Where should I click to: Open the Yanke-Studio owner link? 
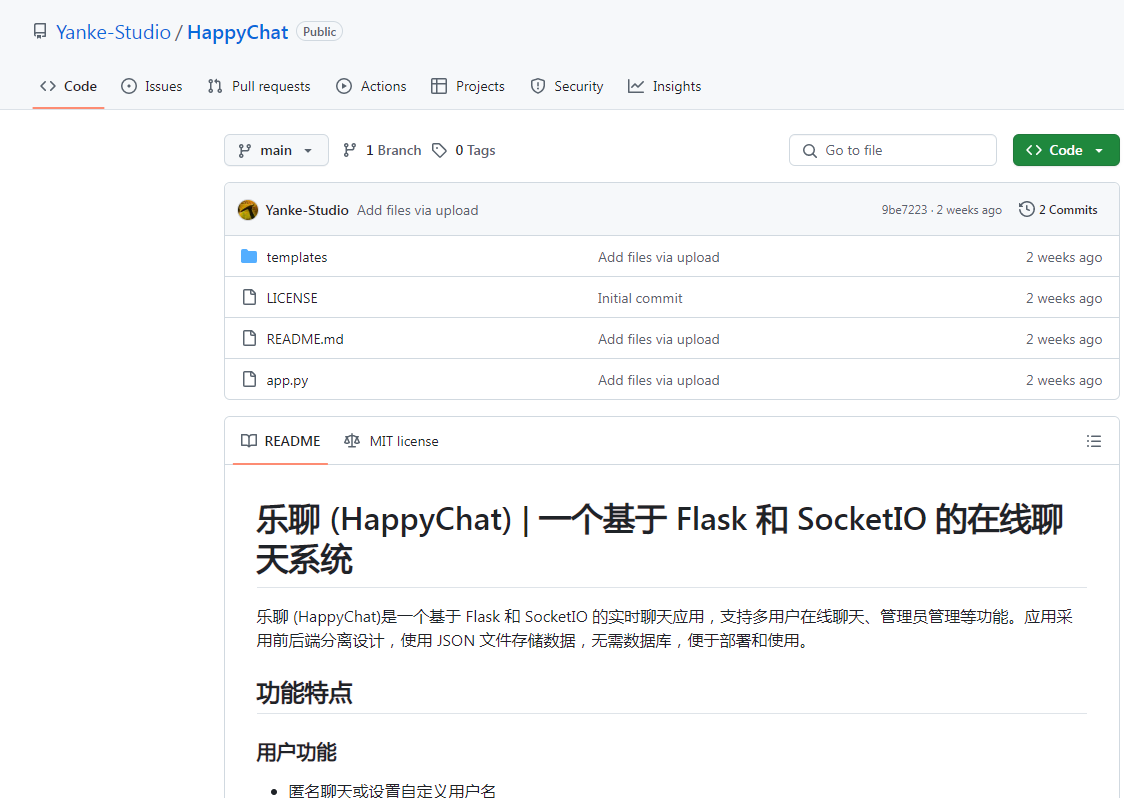[113, 32]
